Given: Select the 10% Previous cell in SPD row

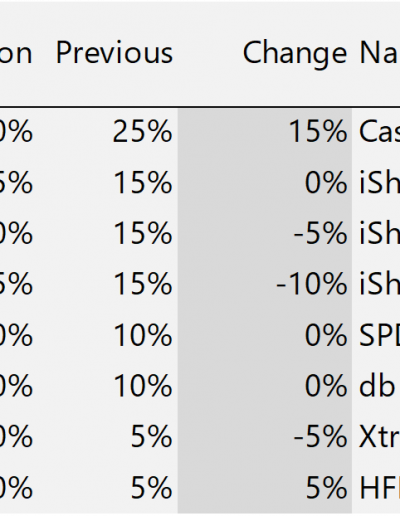Looking at the screenshot, I should coord(143,335).
